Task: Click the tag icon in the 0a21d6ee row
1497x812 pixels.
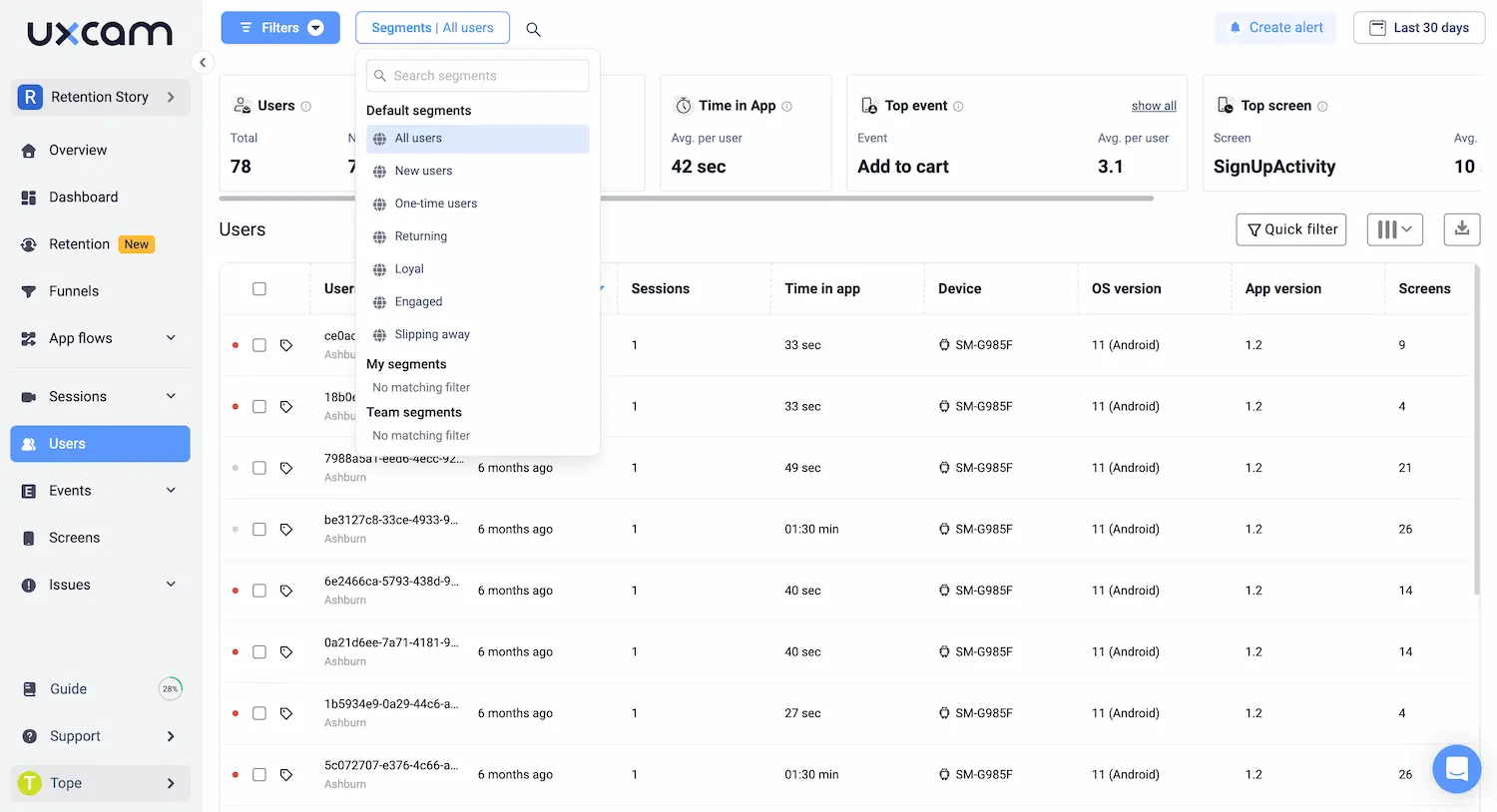Action: tap(286, 652)
